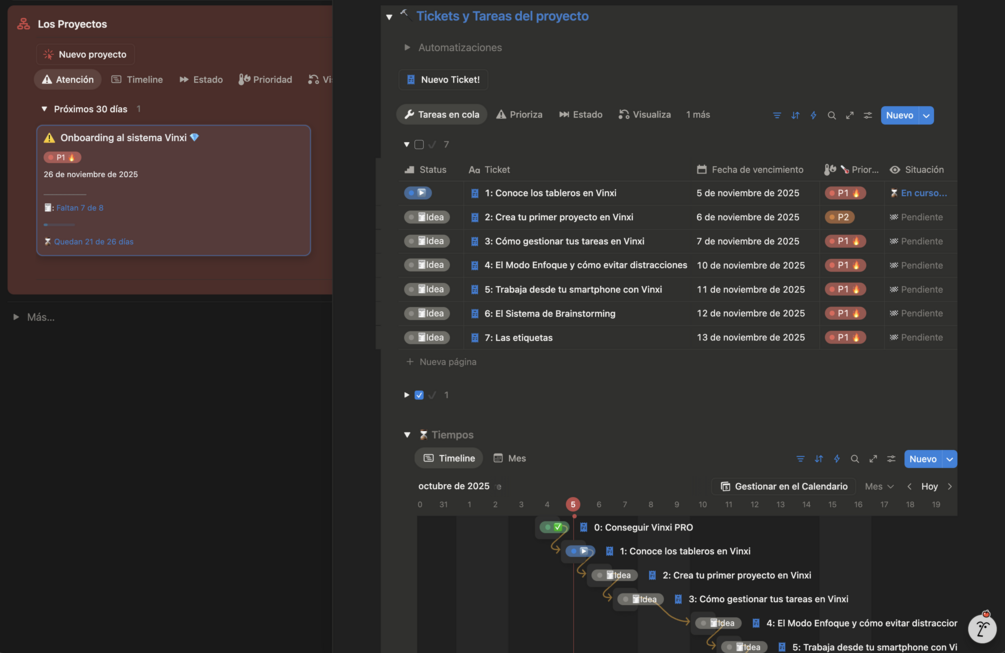Click the Idea status of ticket 6 row

[x=427, y=313]
